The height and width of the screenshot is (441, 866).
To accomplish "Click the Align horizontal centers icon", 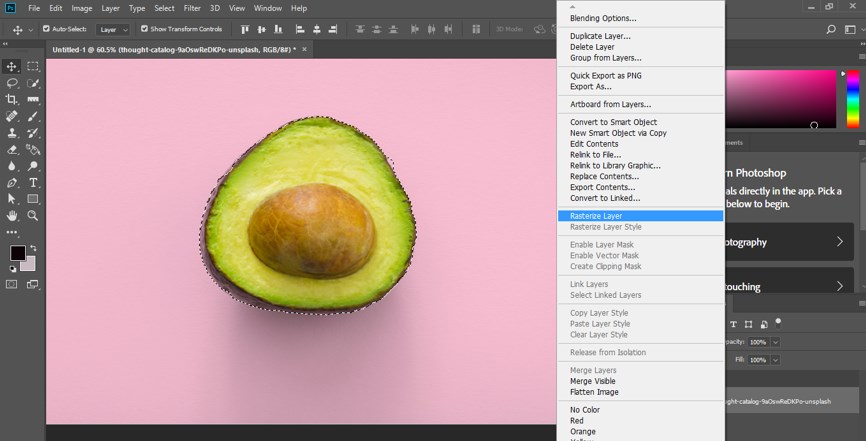I will point(316,29).
